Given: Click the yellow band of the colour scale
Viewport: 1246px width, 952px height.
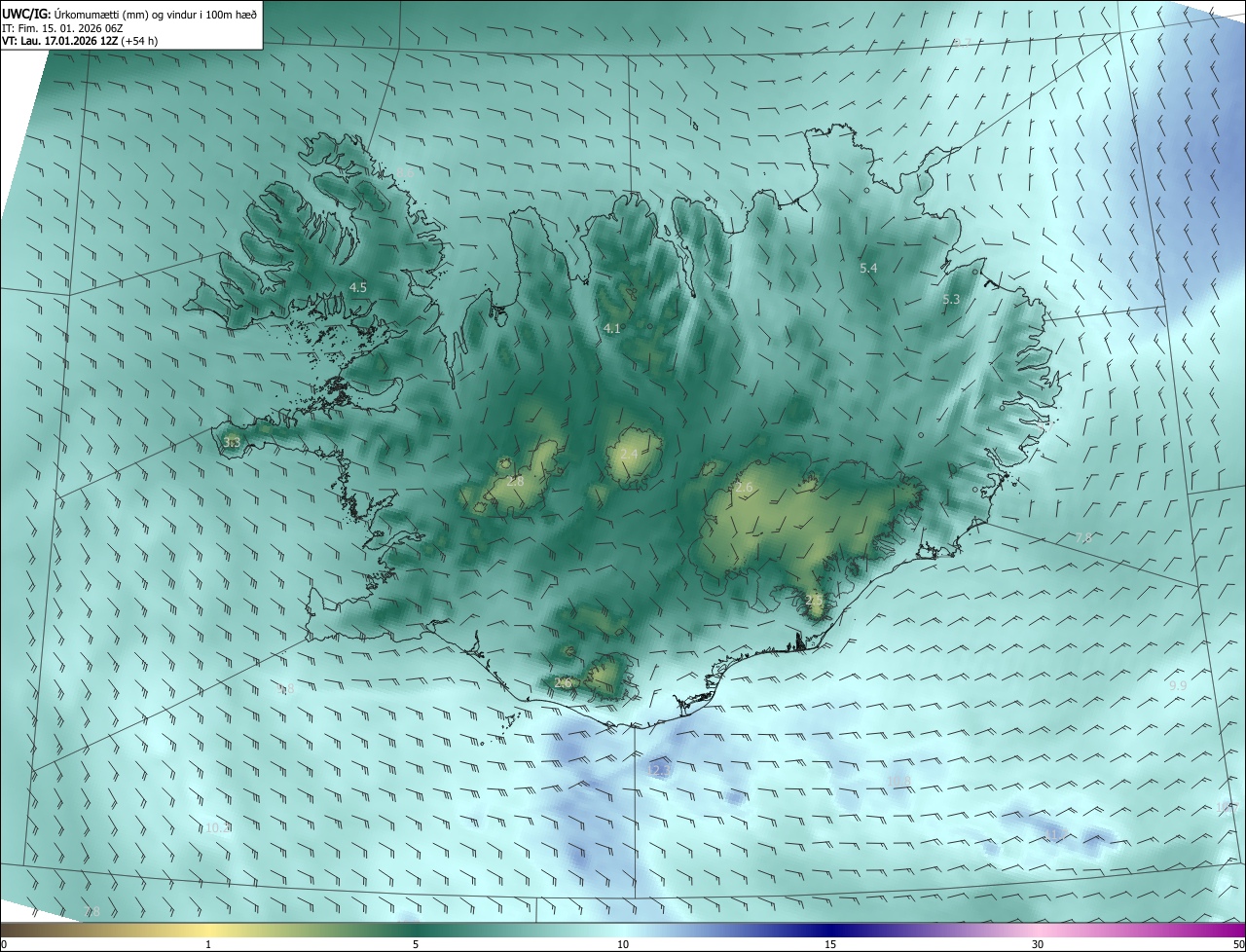Looking at the screenshot, I should tap(208, 930).
